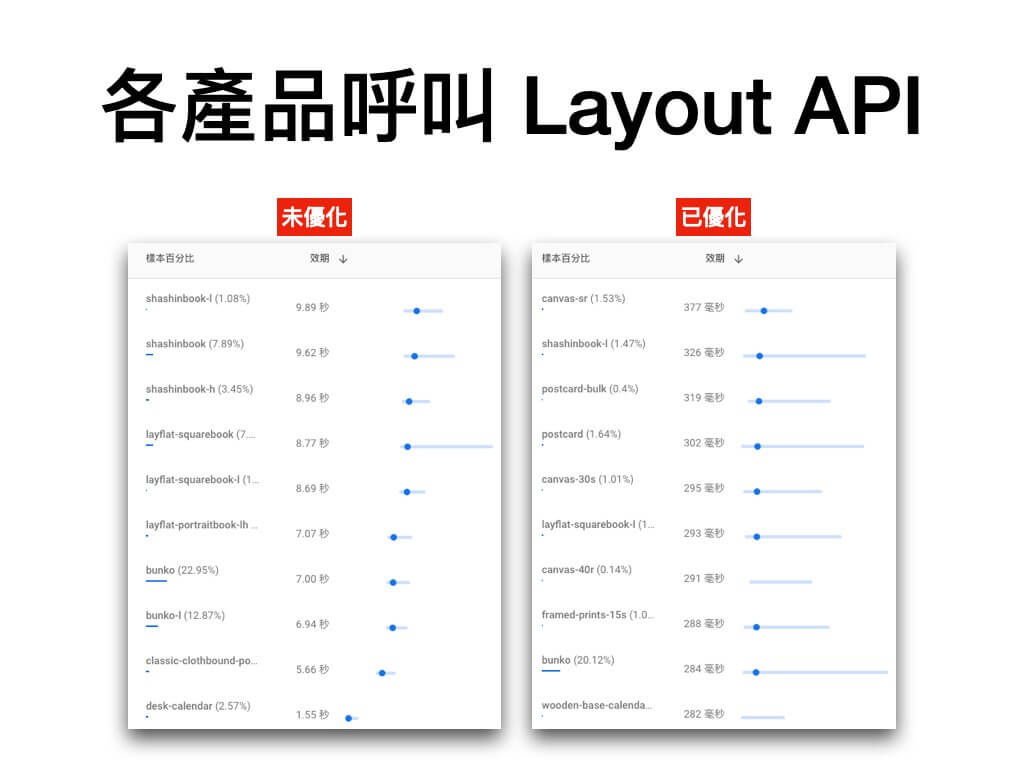The height and width of the screenshot is (768, 1024).
Task: Open the desk-calendar (2.57%) row
Action: [197, 706]
